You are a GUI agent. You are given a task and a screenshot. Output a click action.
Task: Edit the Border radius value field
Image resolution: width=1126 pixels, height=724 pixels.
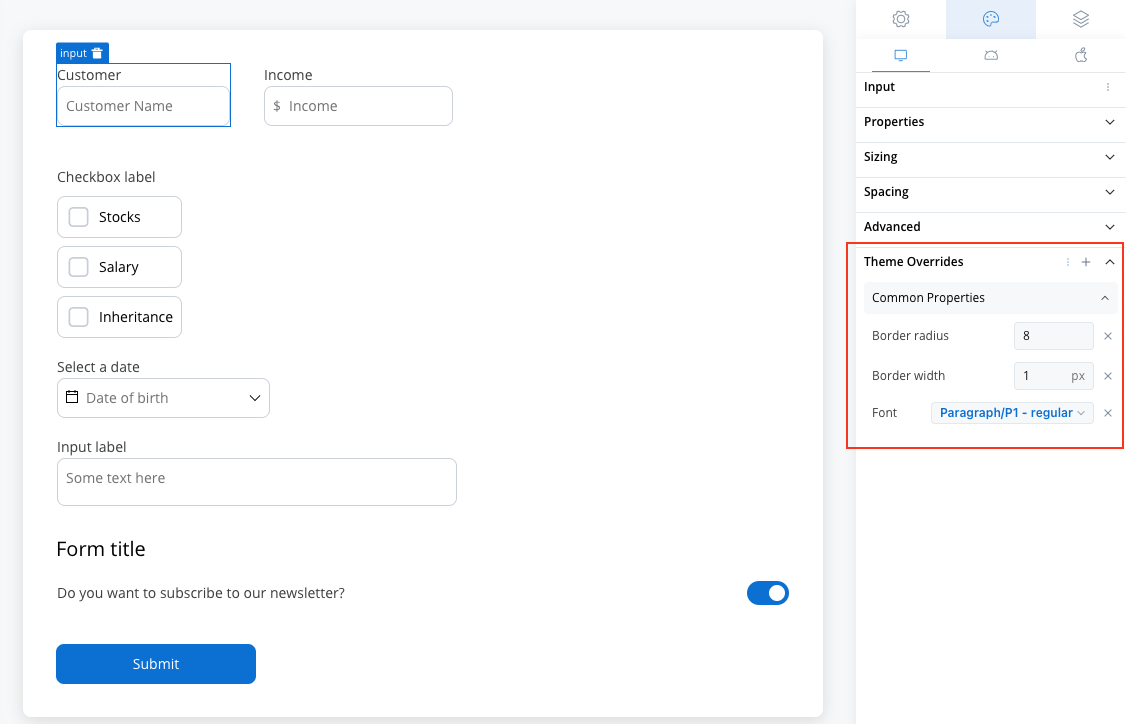pyautogui.click(x=1053, y=336)
